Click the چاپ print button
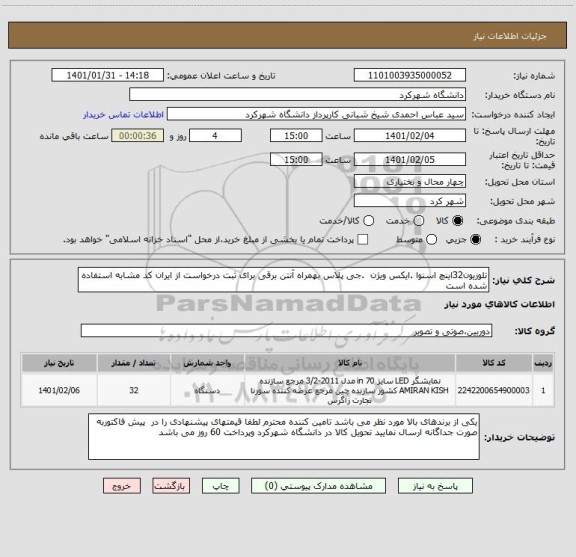 (x=220, y=486)
